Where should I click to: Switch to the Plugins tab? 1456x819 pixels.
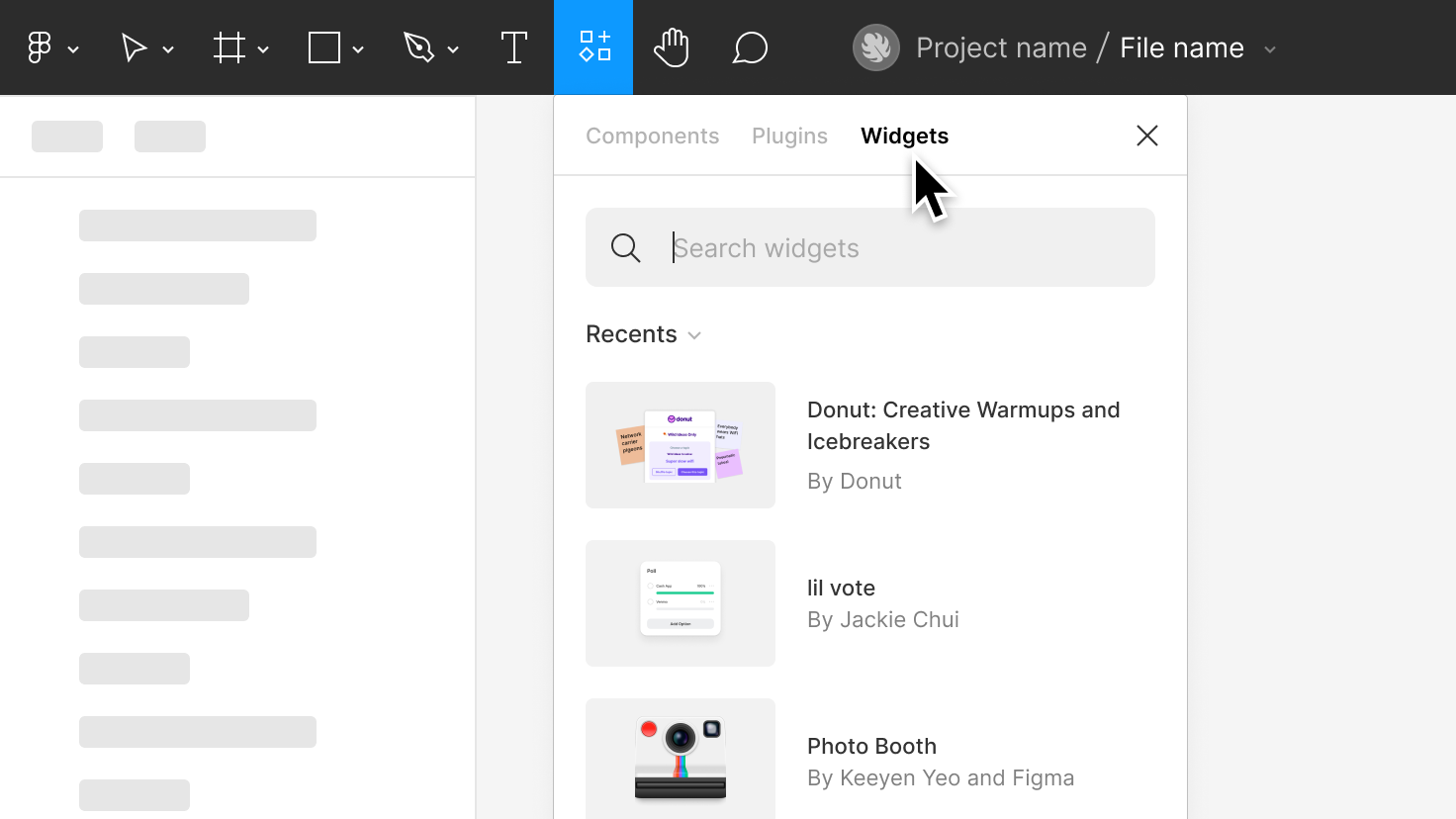click(x=789, y=136)
